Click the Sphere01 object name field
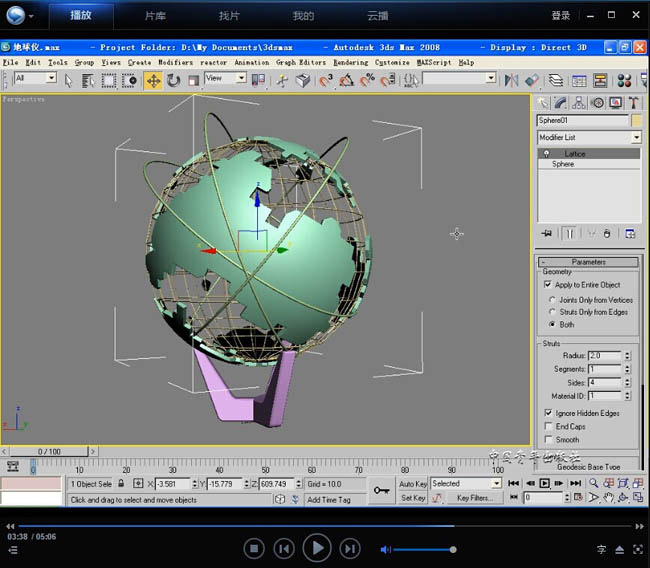Image resolution: width=650 pixels, height=568 pixels. click(x=583, y=120)
